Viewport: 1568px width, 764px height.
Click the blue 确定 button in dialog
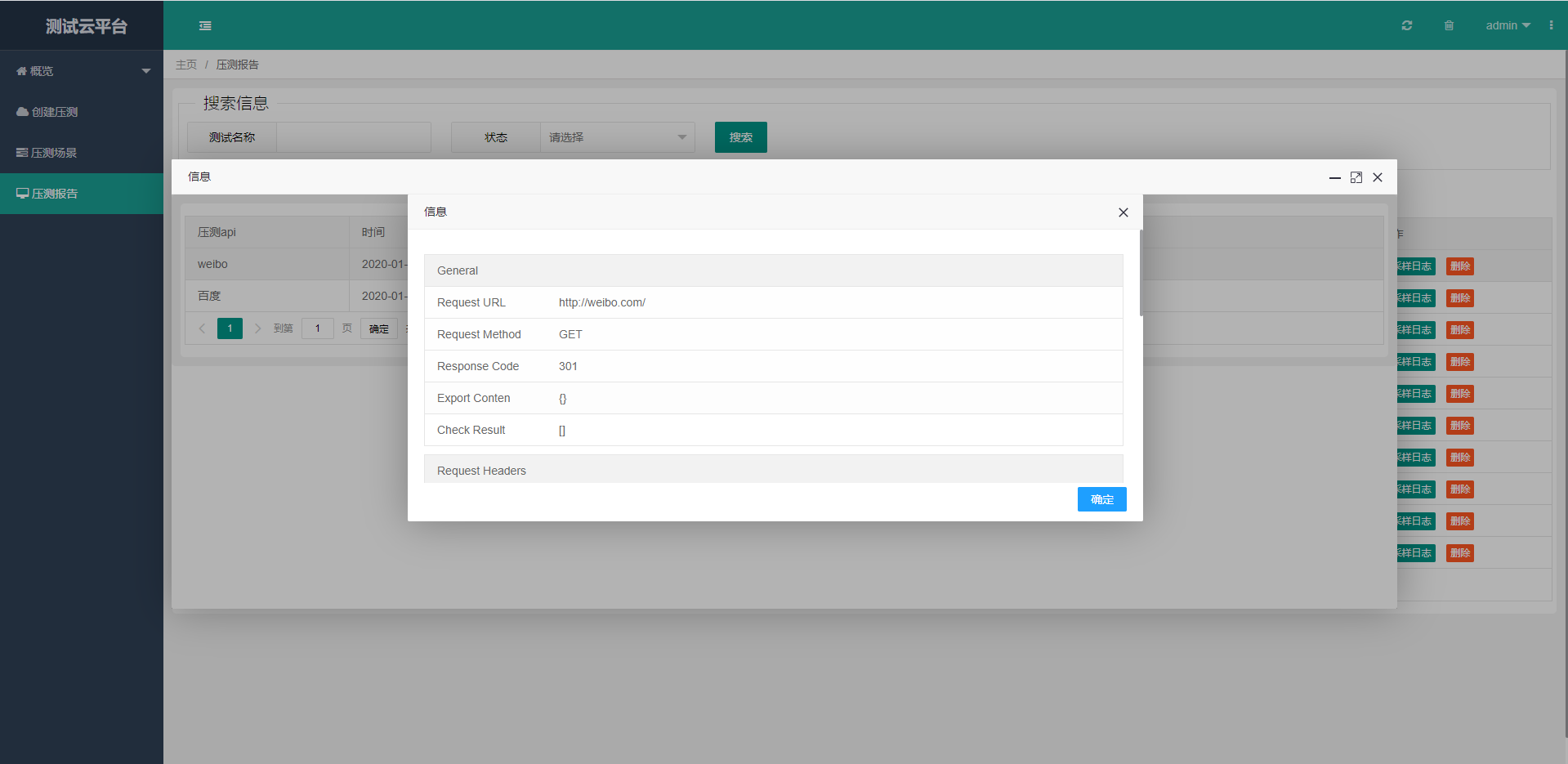(1102, 499)
